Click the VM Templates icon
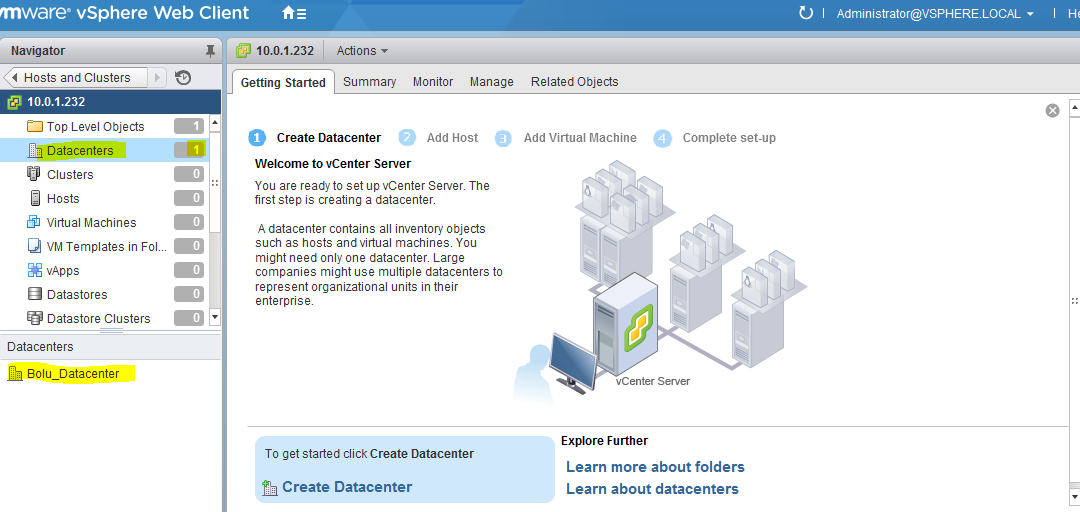 coord(34,246)
